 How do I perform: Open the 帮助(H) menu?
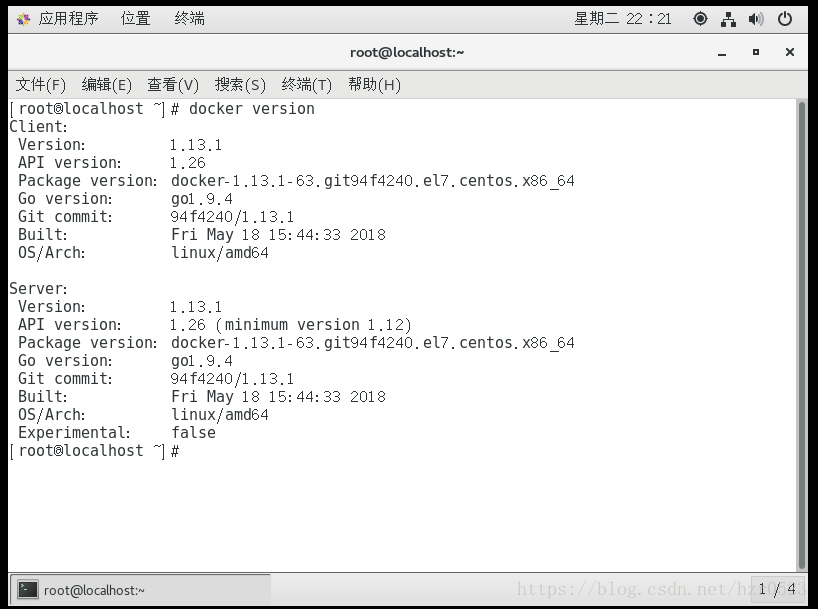tap(375, 85)
